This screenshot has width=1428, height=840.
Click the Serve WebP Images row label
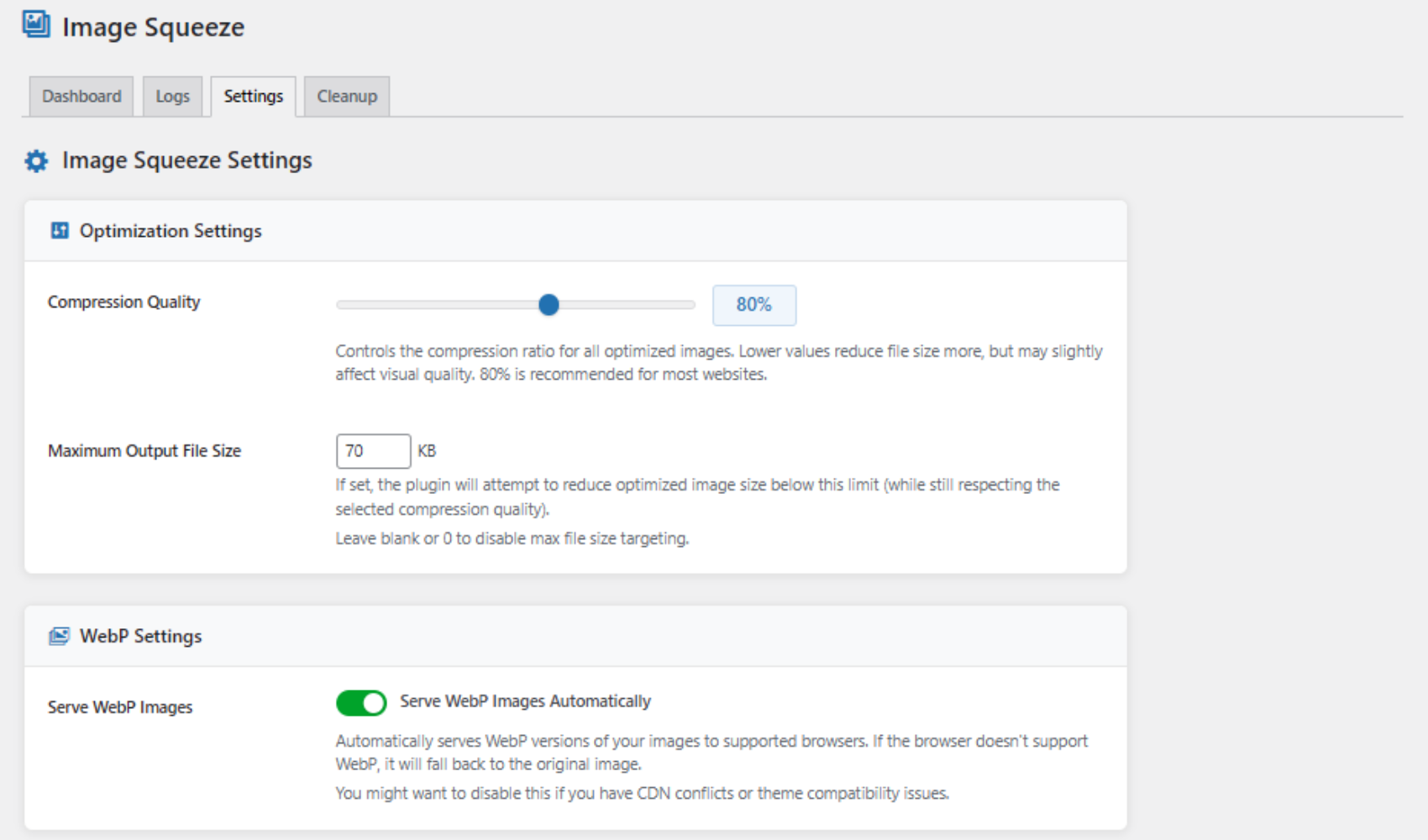(x=120, y=707)
